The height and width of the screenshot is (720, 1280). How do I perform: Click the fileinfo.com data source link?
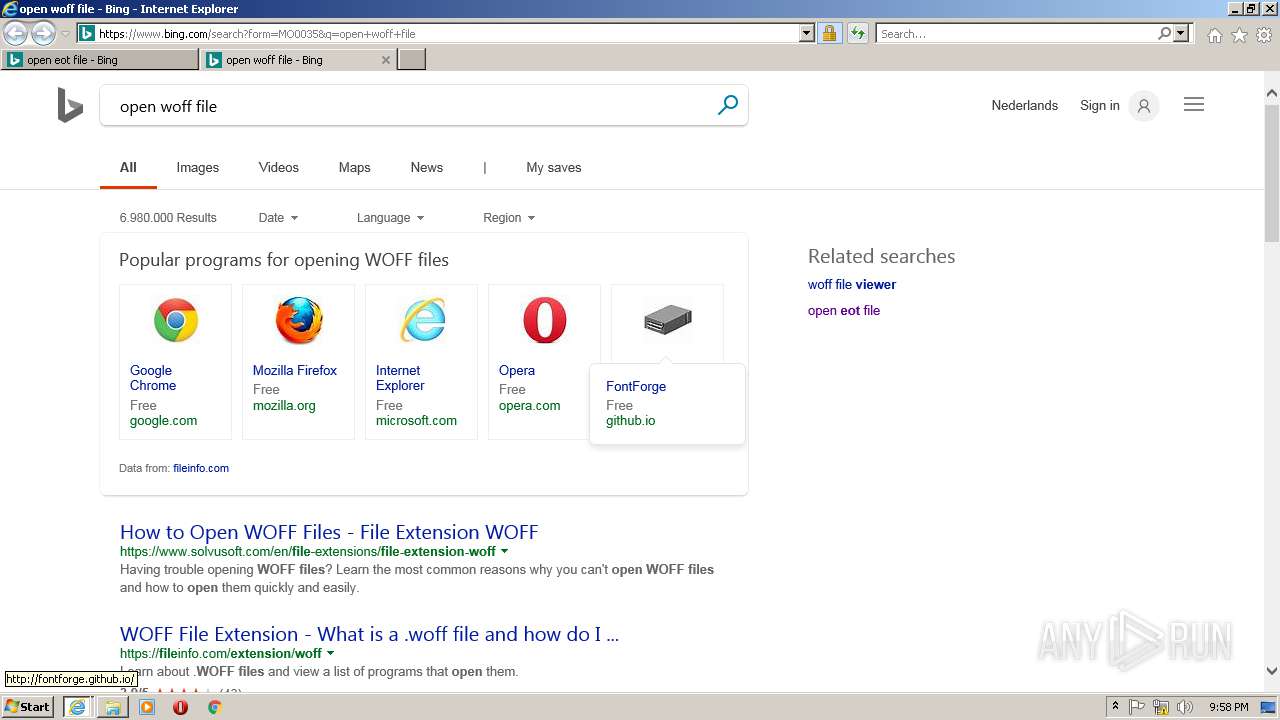(200, 468)
